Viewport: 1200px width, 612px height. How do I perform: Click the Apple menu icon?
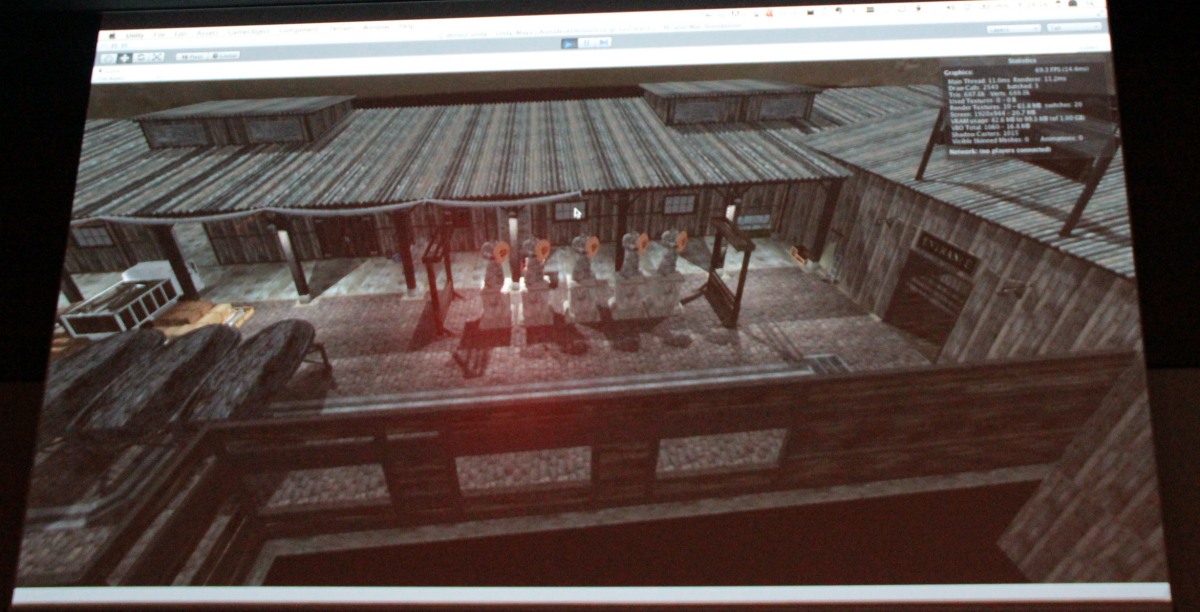point(111,35)
